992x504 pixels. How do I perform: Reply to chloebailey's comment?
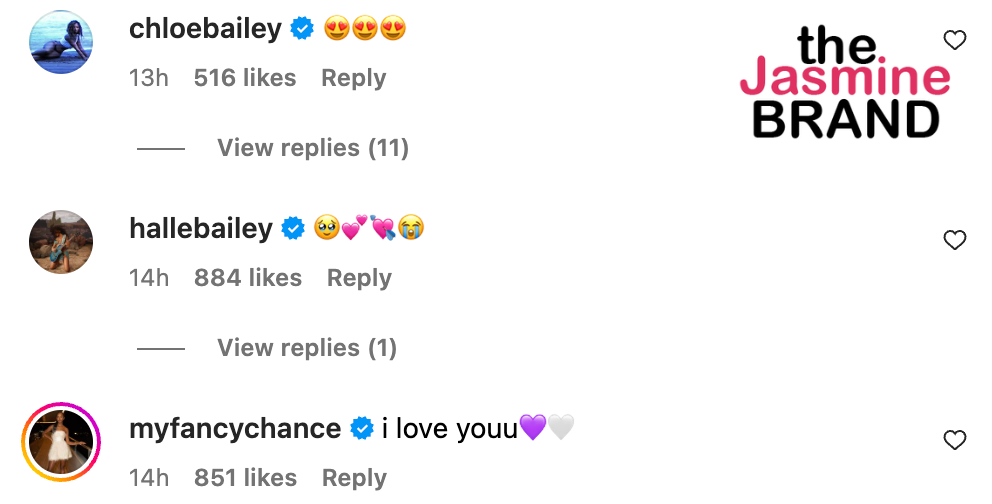tap(353, 78)
